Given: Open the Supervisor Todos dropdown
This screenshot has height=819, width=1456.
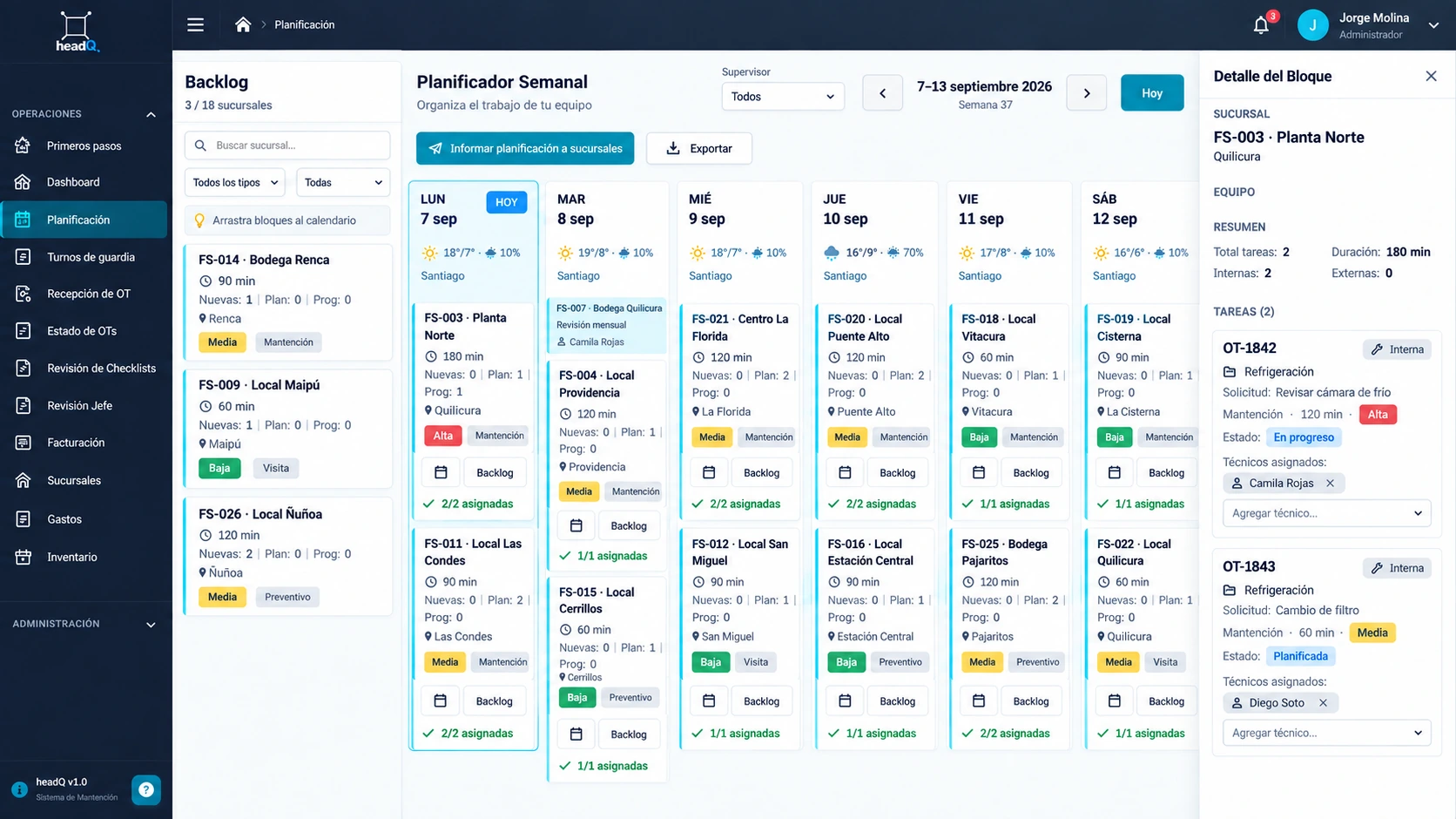Looking at the screenshot, I should click(x=783, y=96).
